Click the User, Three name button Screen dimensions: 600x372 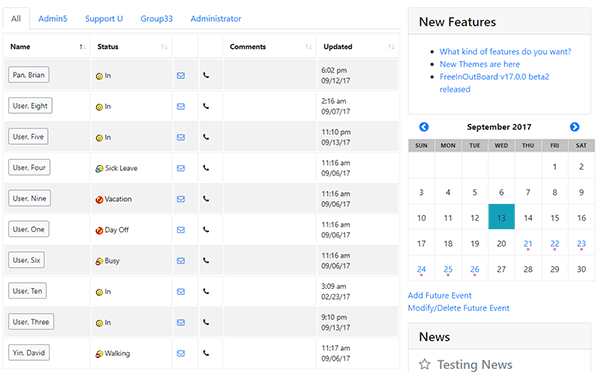(31, 322)
